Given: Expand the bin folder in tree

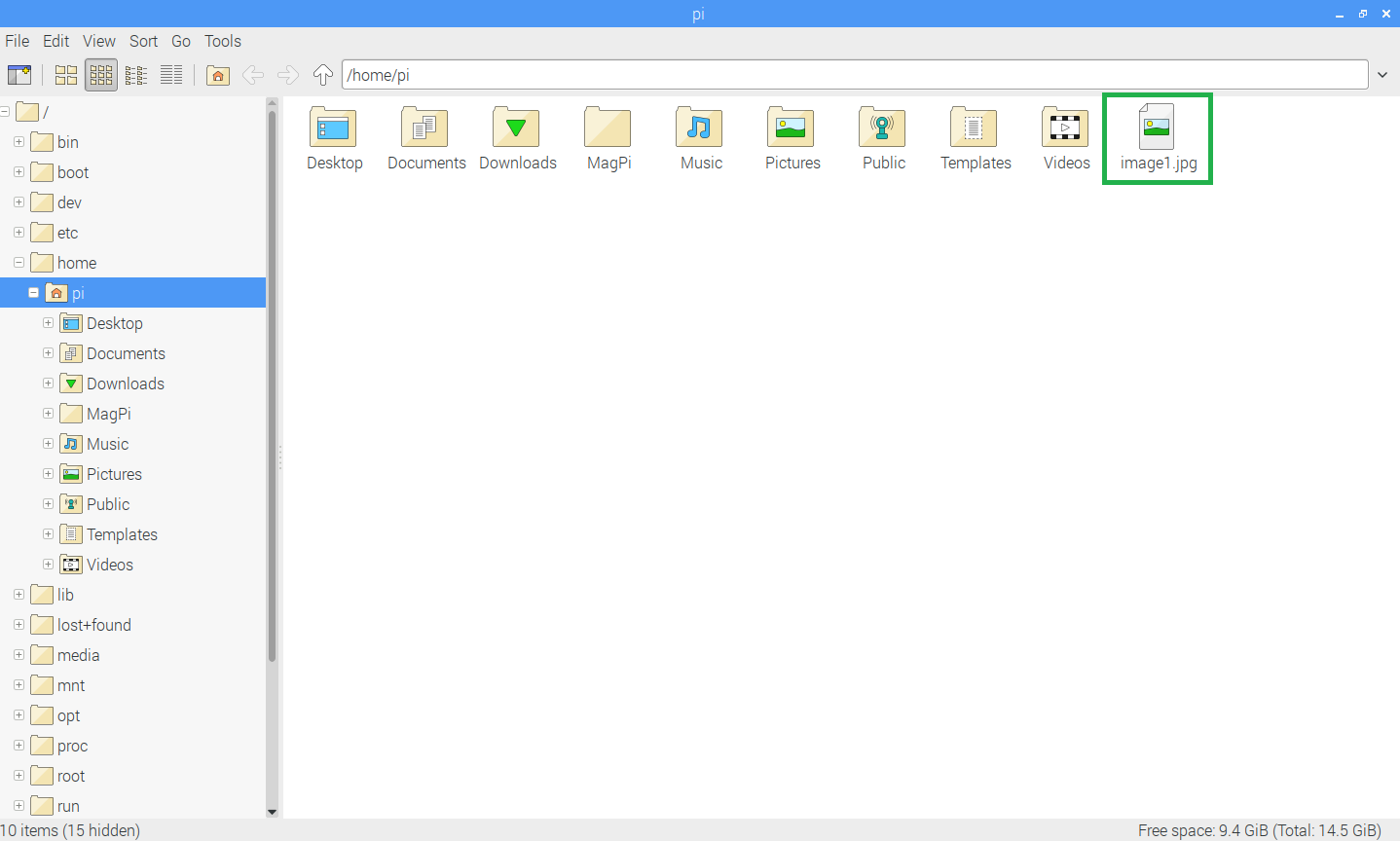Looking at the screenshot, I should coord(18,142).
